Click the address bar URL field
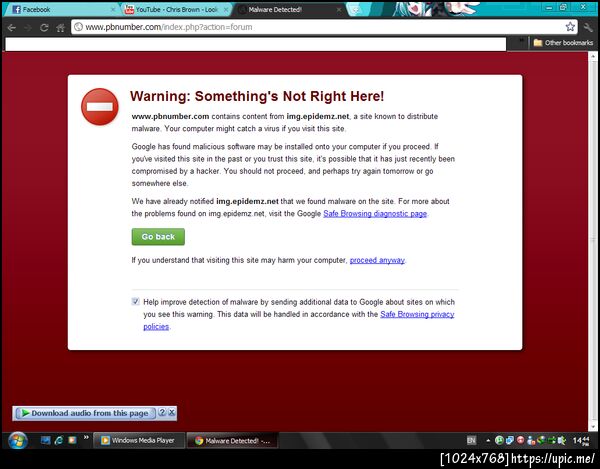This screenshot has width=600, height=469. point(323,27)
